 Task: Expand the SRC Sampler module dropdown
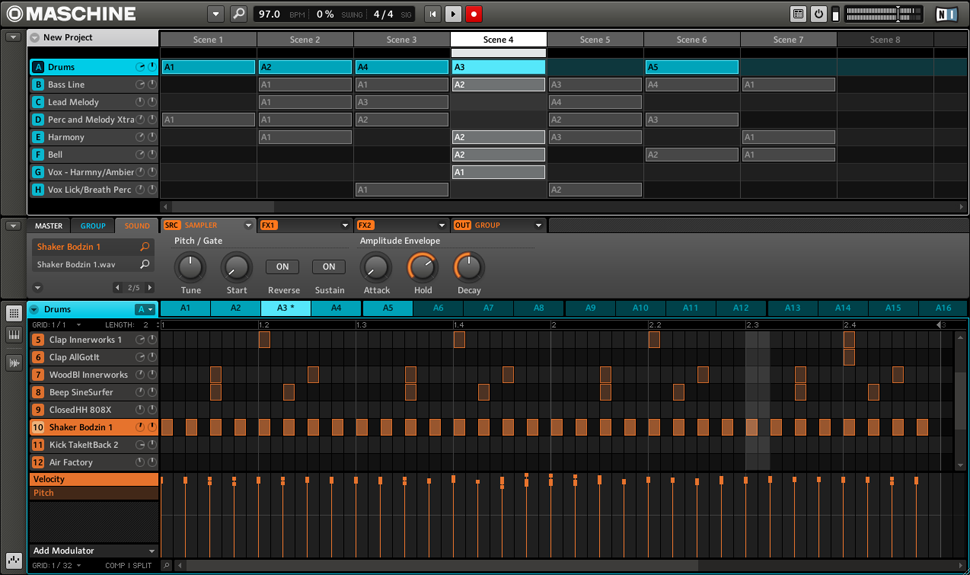pyautogui.click(x=248, y=226)
